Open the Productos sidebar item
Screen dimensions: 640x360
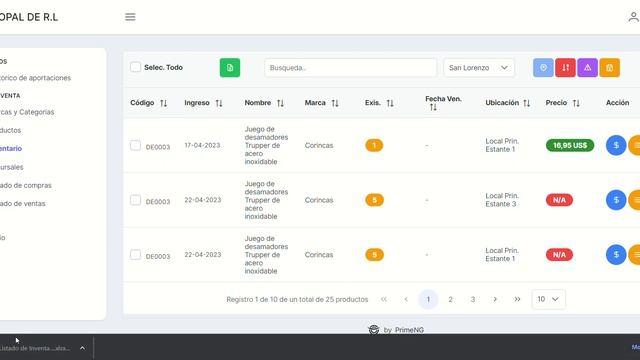(x=10, y=130)
